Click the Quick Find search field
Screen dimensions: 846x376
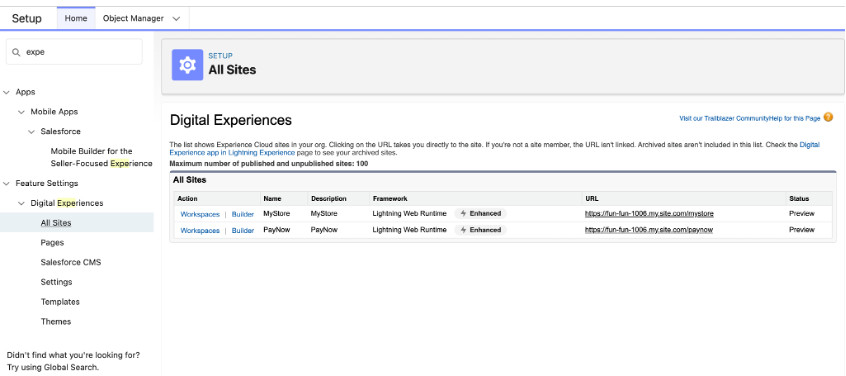pyautogui.click(x=74, y=52)
